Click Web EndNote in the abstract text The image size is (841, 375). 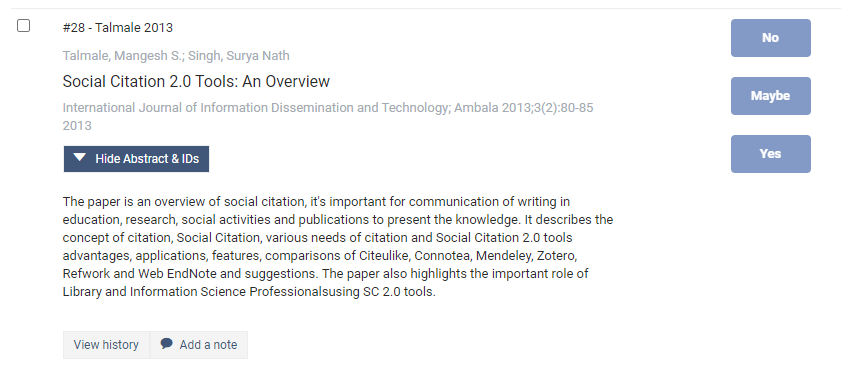point(177,274)
